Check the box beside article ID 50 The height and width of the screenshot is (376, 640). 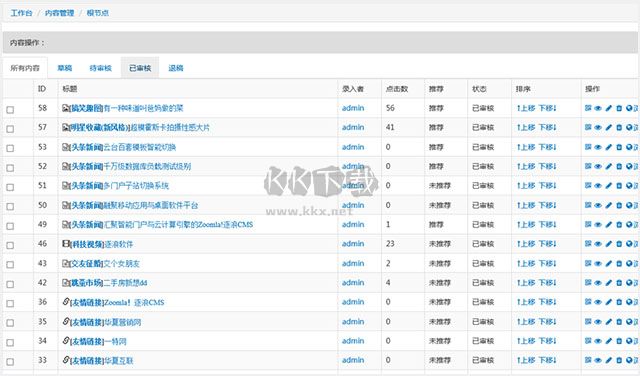pos(10,207)
